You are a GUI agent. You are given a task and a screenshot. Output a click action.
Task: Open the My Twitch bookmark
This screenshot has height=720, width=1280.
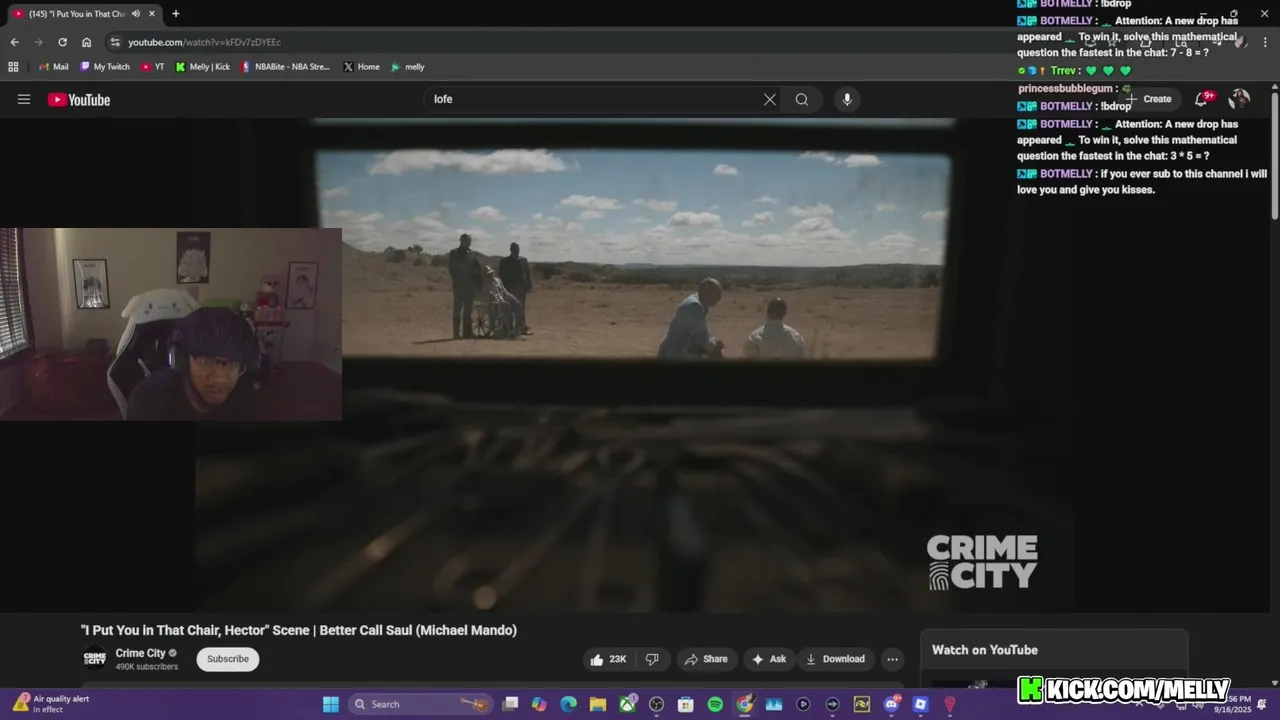pos(105,67)
